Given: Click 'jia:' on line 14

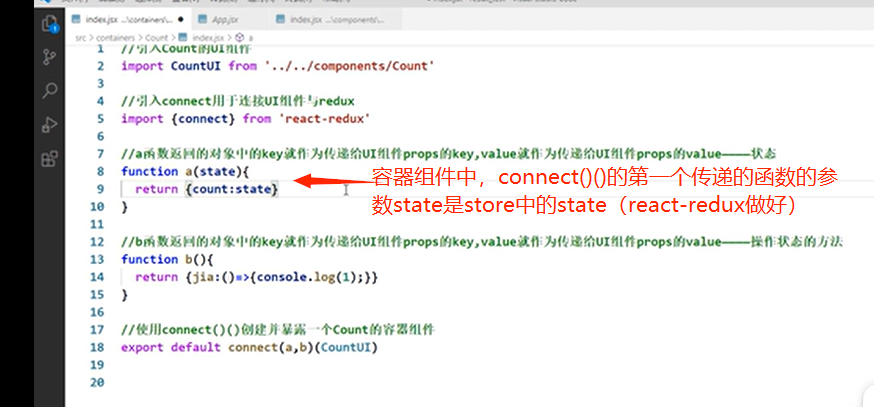Looking at the screenshot, I should pos(206,277).
